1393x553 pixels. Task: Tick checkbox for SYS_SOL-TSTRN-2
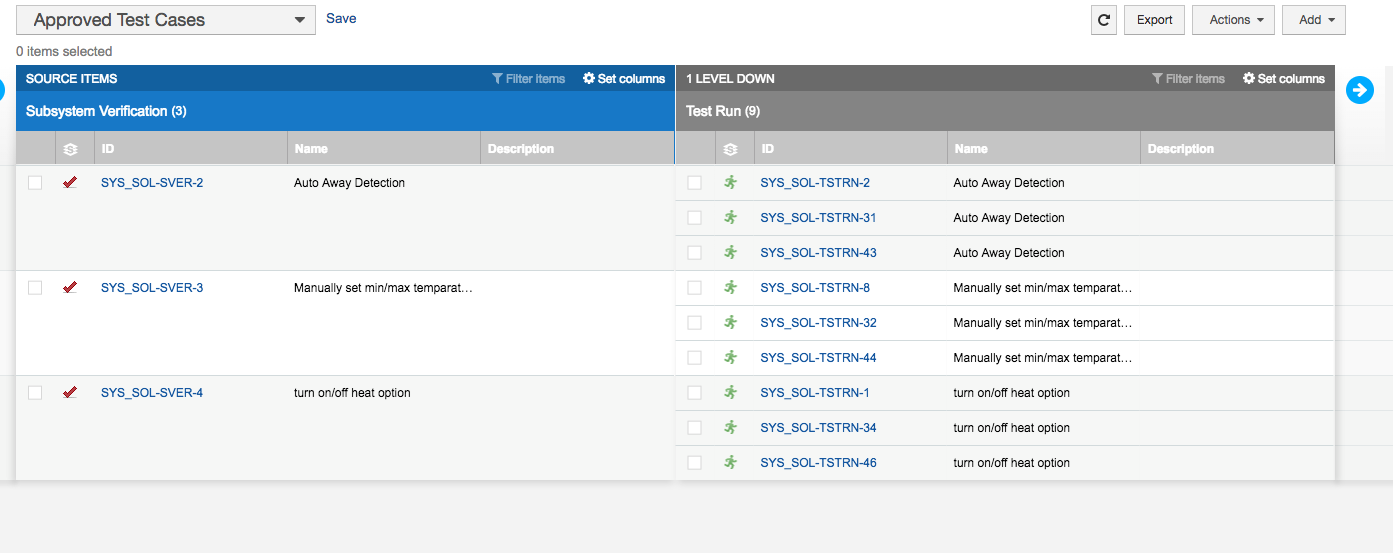(x=695, y=183)
